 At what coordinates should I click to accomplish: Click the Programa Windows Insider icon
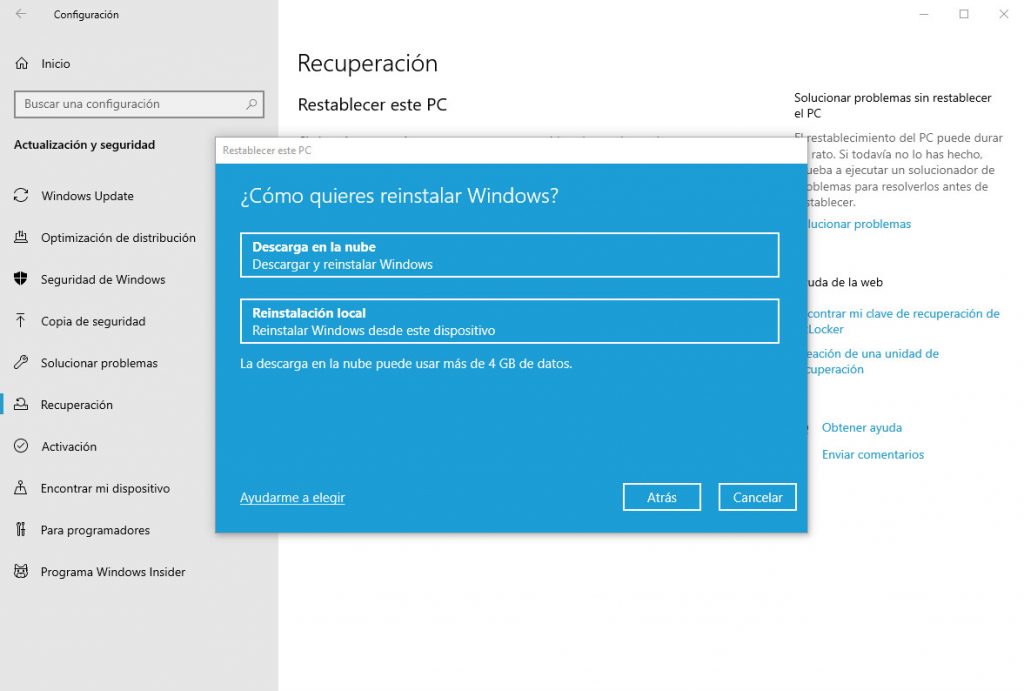click(x=21, y=572)
